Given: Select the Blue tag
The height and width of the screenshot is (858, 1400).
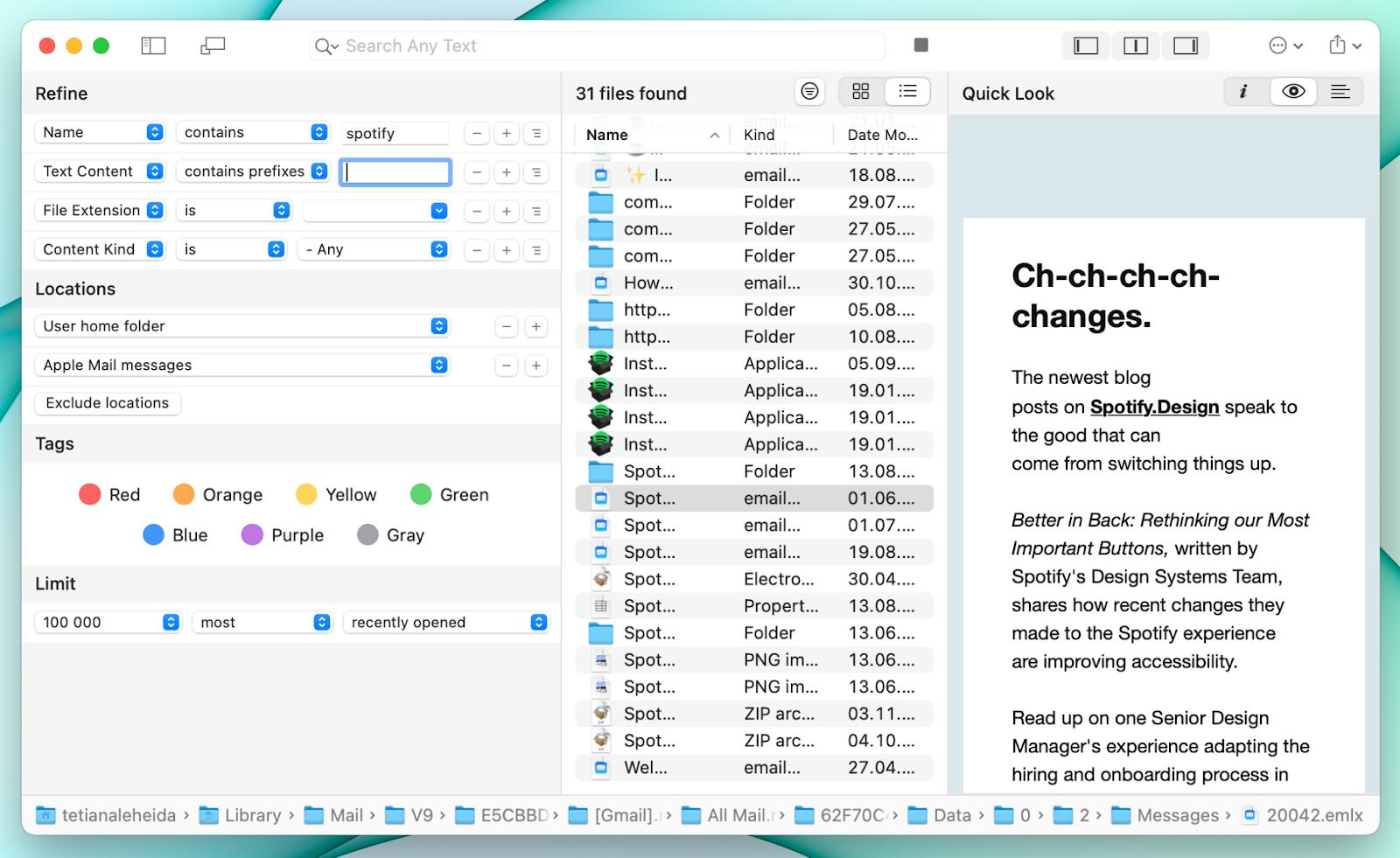Looking at the screenshot, I should tap(175, 535).
